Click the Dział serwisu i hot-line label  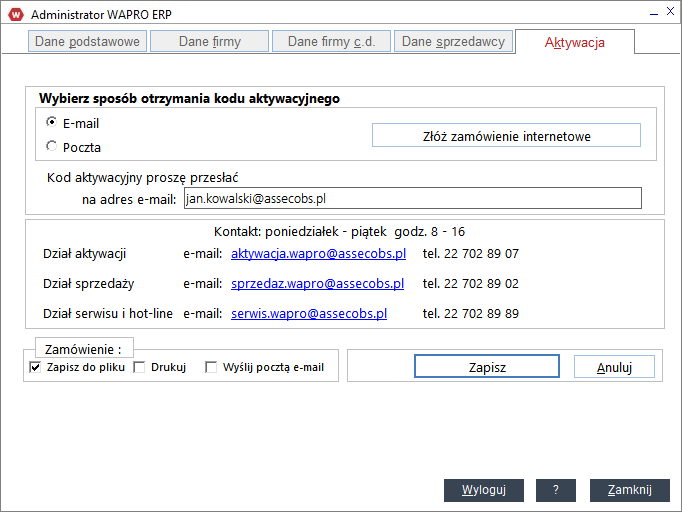108,314
